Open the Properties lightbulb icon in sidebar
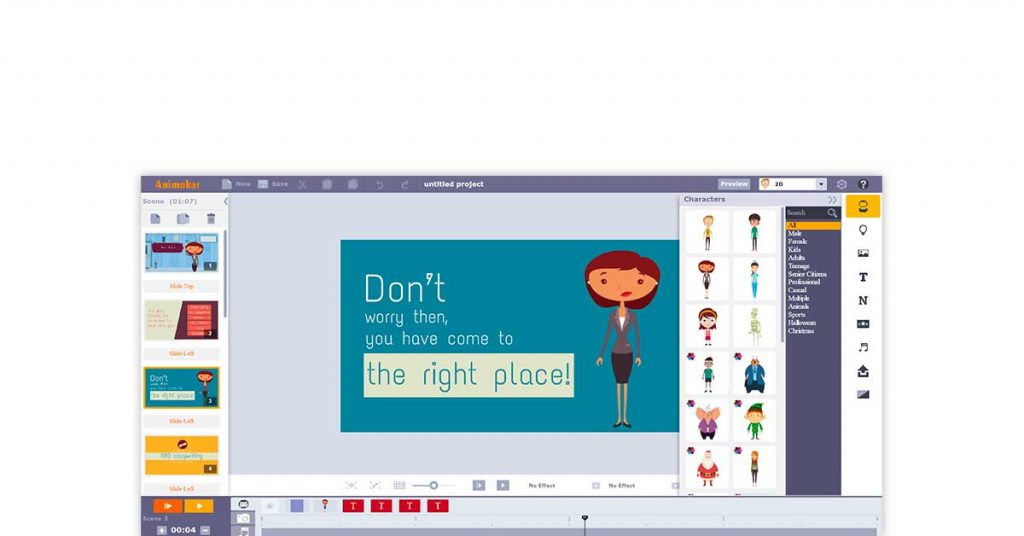1024x536 pixels. pos(863,230)
